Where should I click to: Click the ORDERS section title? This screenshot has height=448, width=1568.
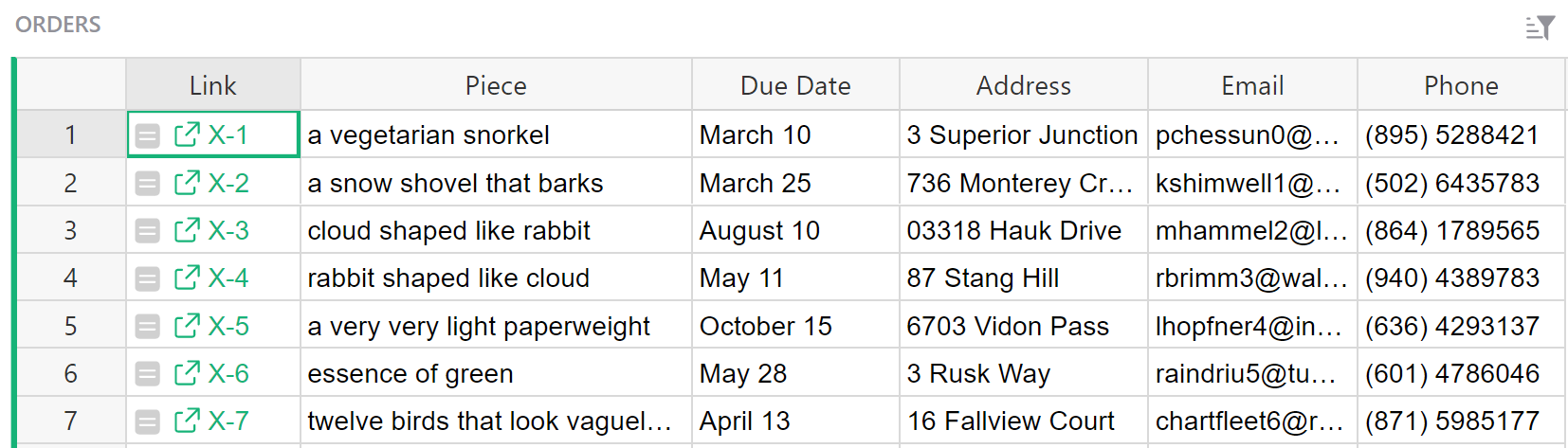(x=58, y=25)
